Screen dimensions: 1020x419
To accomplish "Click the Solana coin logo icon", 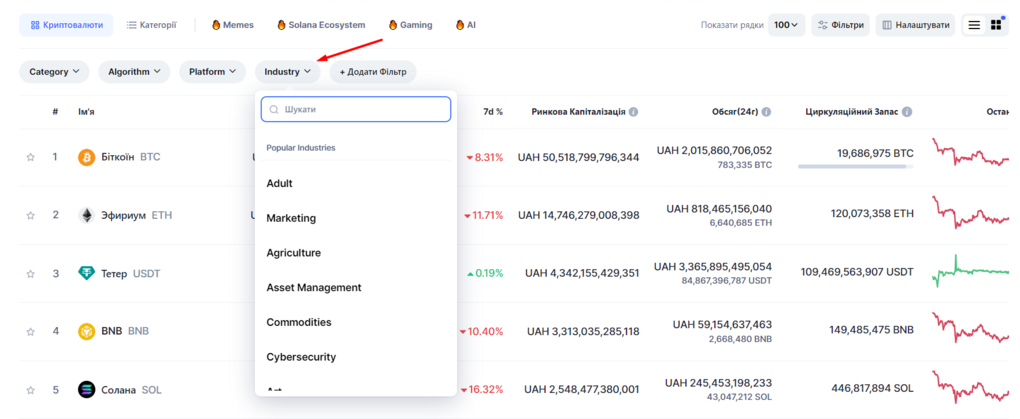I will pos(87,389).
